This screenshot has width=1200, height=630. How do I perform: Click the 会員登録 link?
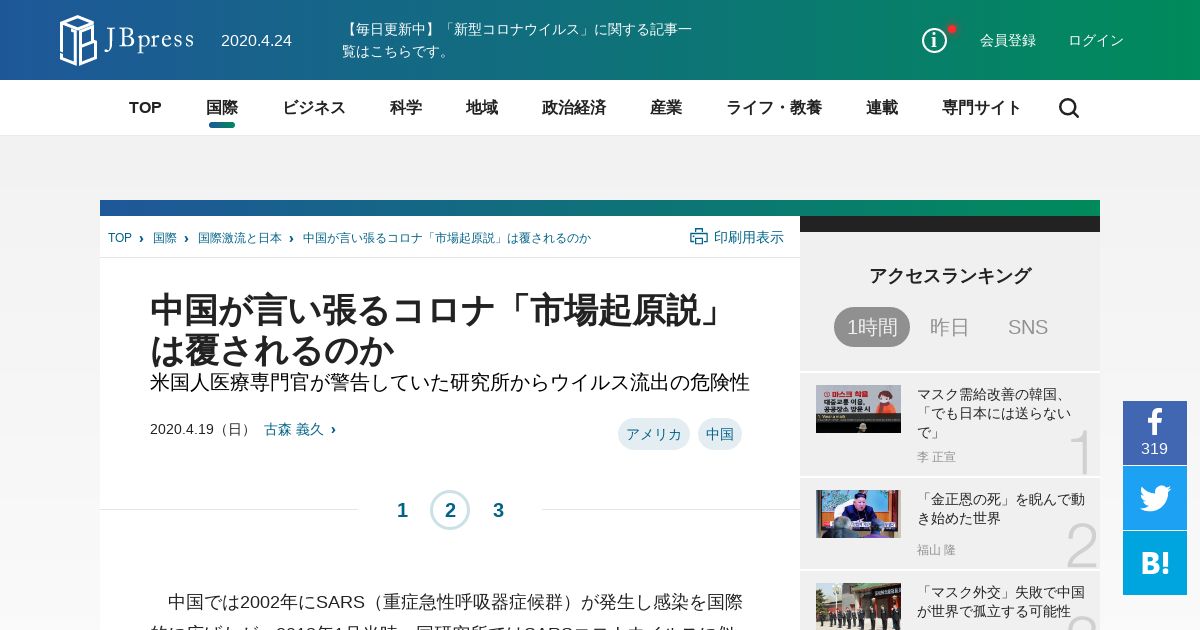1008,40
